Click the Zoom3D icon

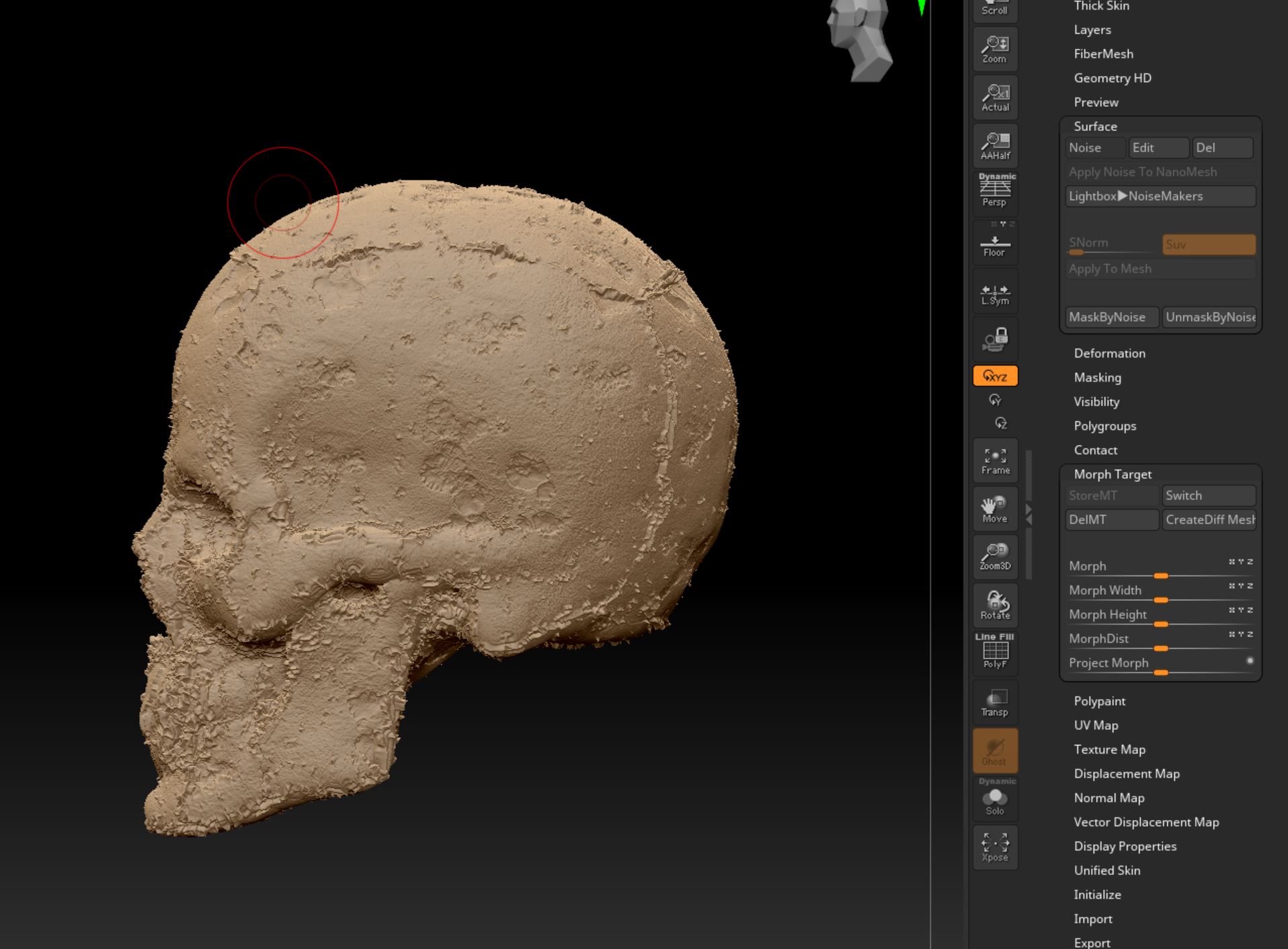995,556
